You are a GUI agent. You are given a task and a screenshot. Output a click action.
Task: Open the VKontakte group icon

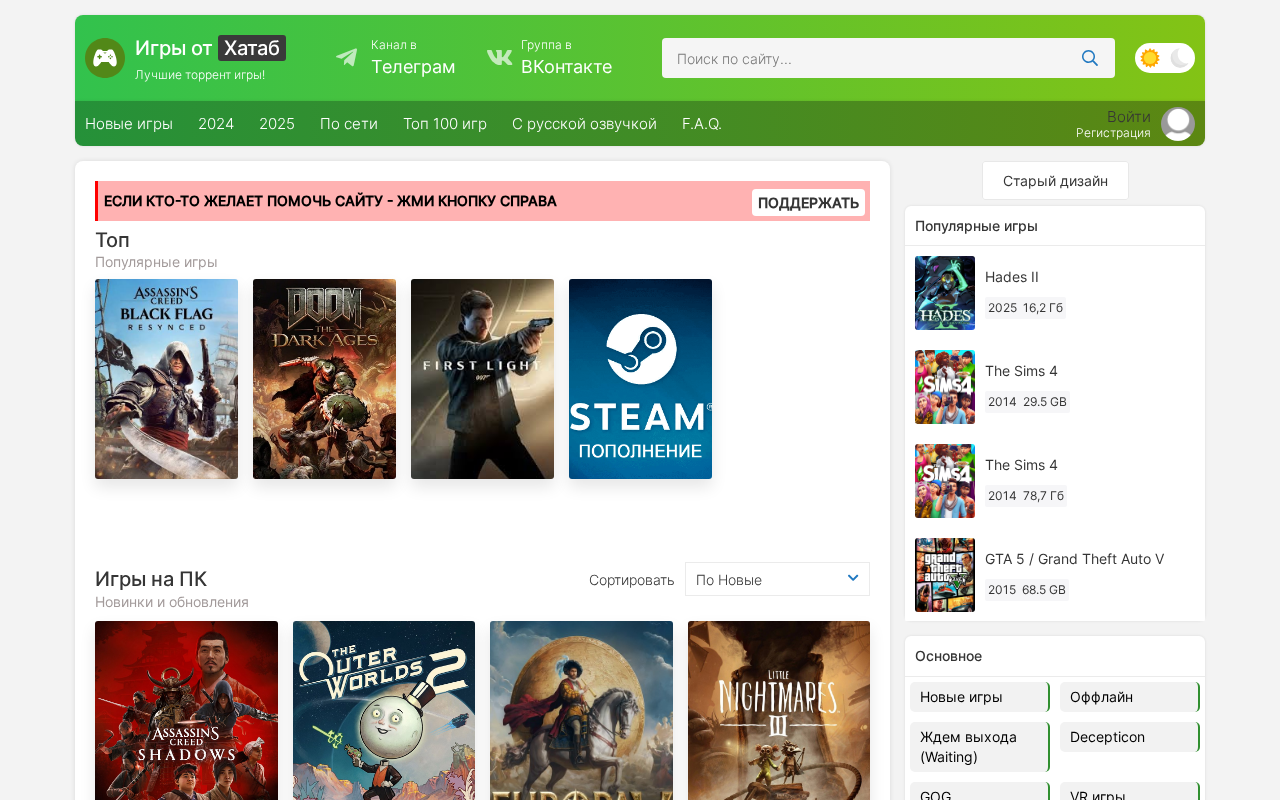499,58
